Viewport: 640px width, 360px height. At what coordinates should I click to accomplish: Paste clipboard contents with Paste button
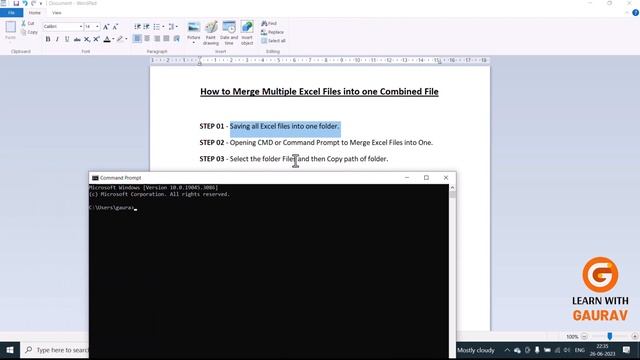click(x=11, y=31)
